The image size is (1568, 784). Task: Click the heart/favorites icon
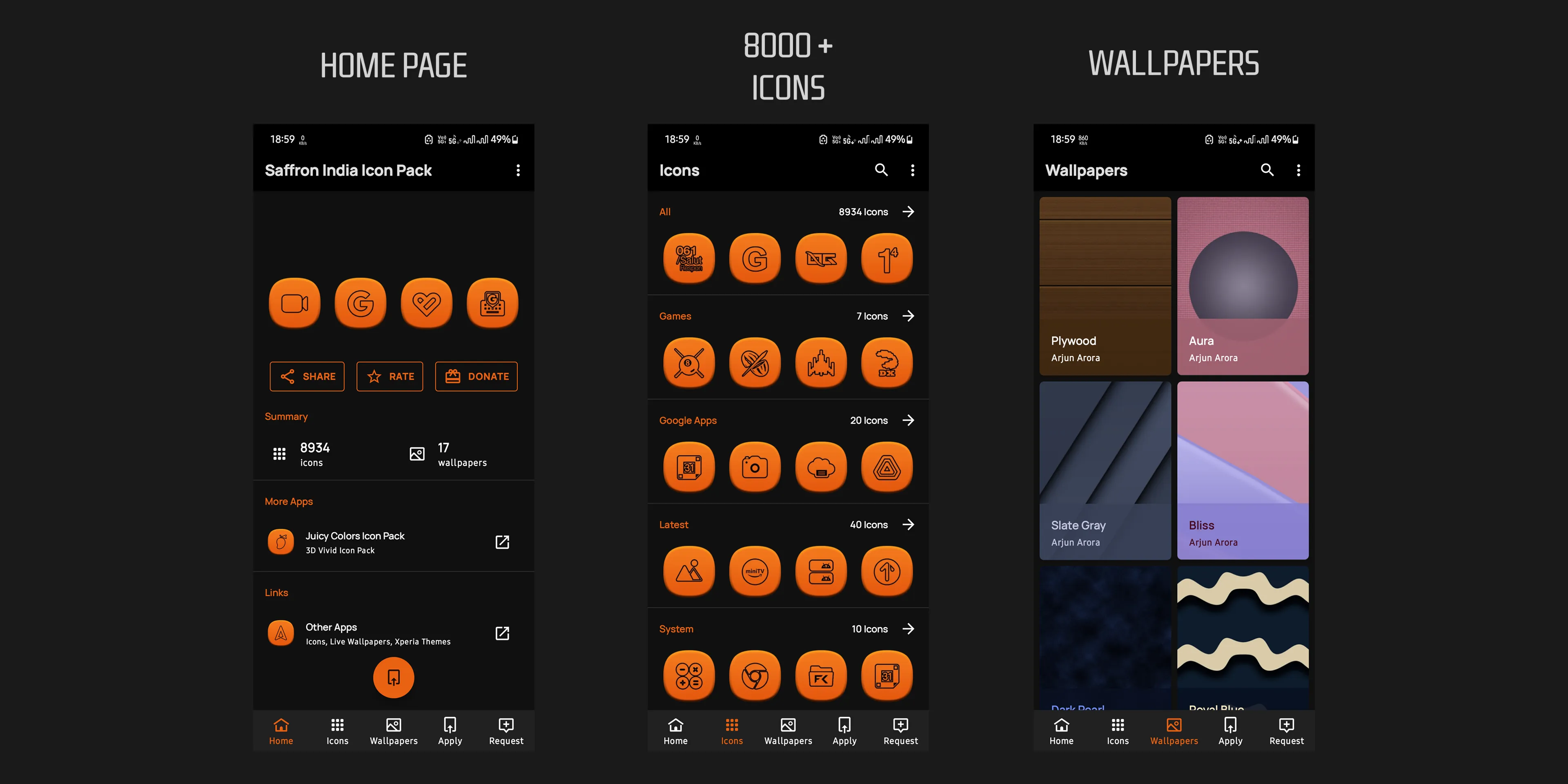pyautogui.click(x=427, y=302)
